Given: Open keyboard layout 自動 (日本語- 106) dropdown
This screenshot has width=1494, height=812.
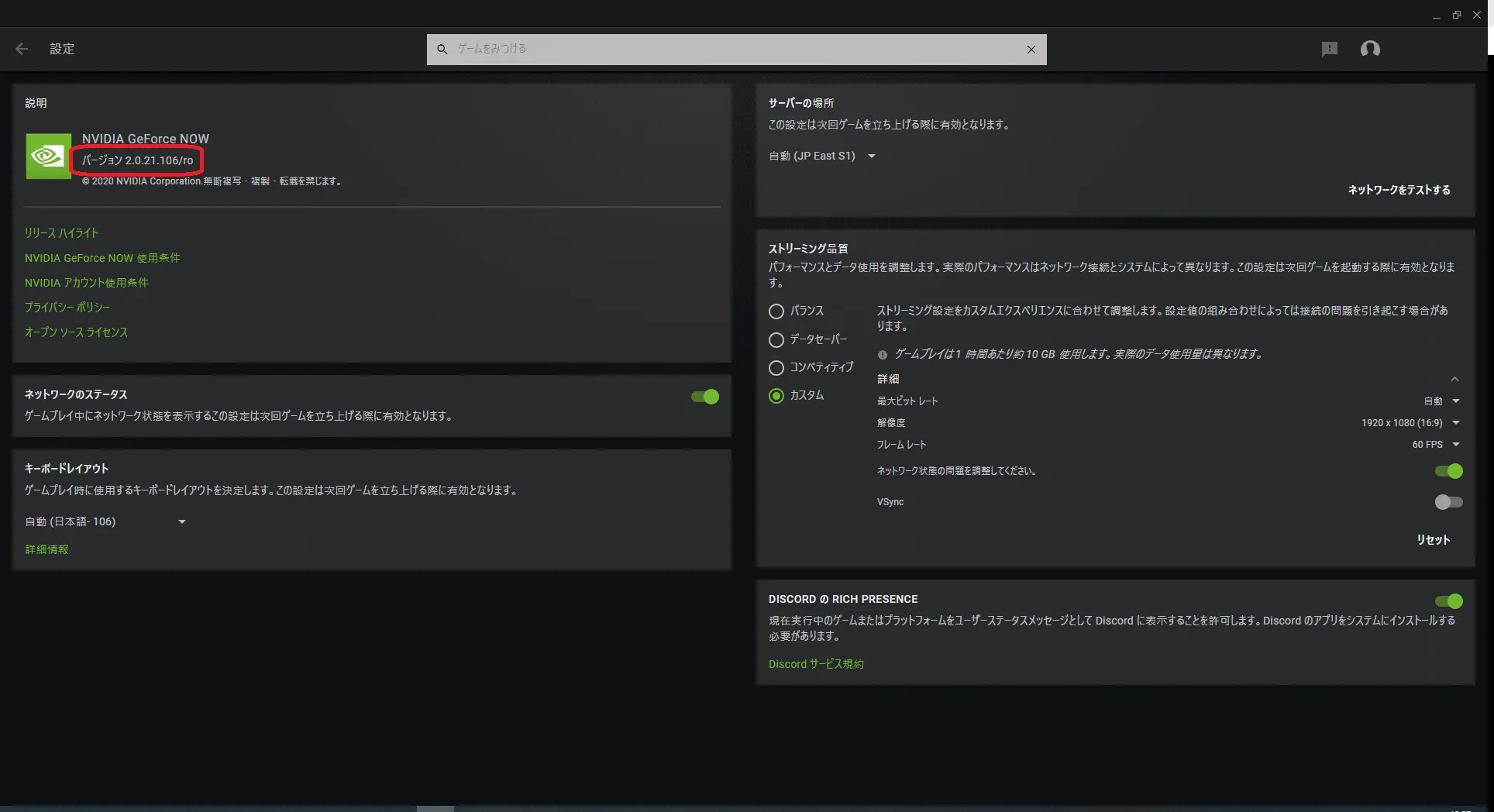Looking at the screenshot, I should point(106,521).
